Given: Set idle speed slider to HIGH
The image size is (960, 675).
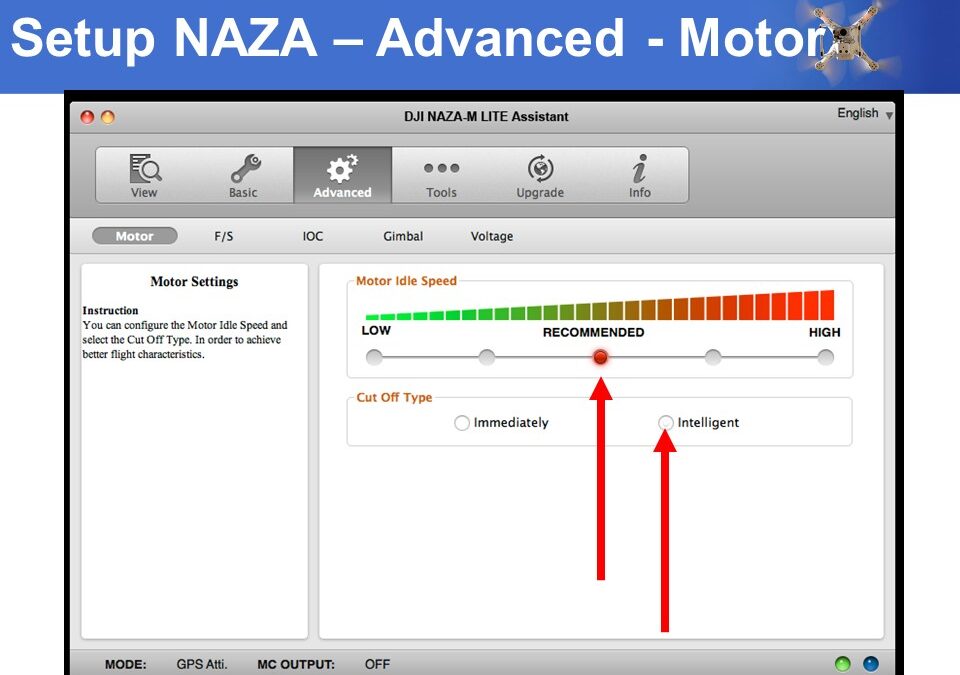Looking at the screenshot, I should point(825,356).
